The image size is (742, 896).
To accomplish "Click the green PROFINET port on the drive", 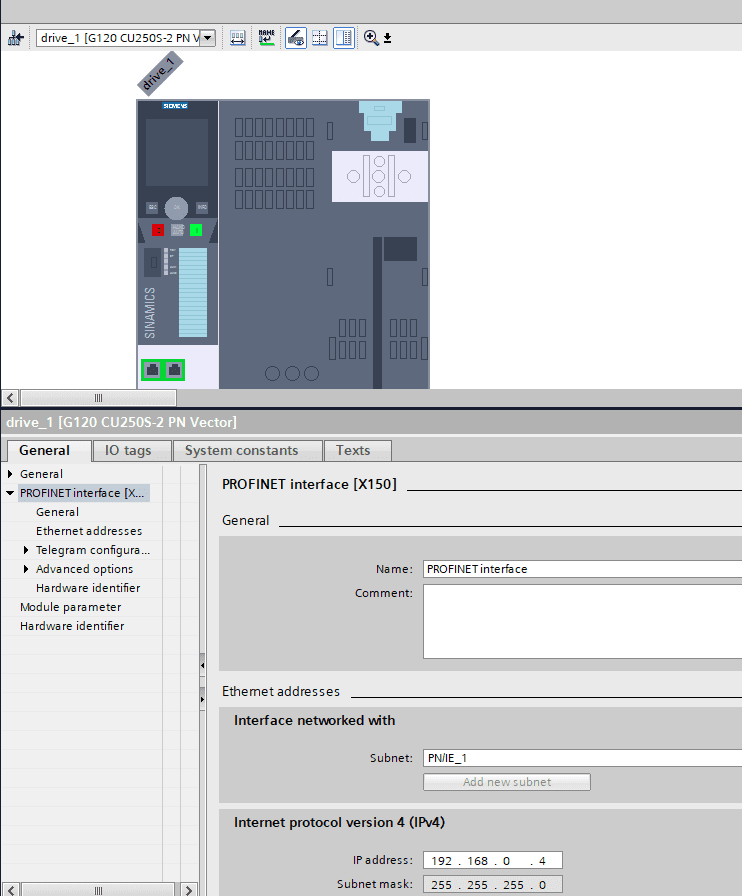I will pos(163,370).
